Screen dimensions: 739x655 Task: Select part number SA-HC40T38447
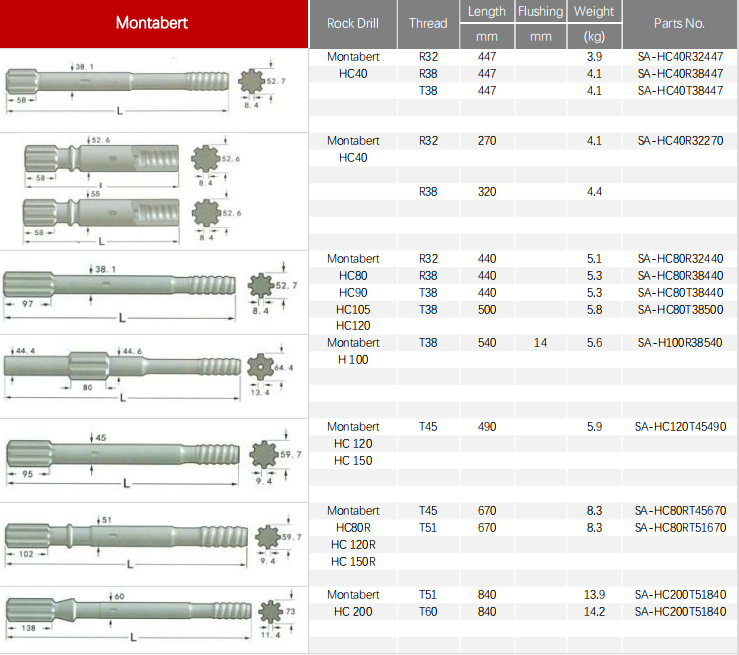[x=680, y=91]
